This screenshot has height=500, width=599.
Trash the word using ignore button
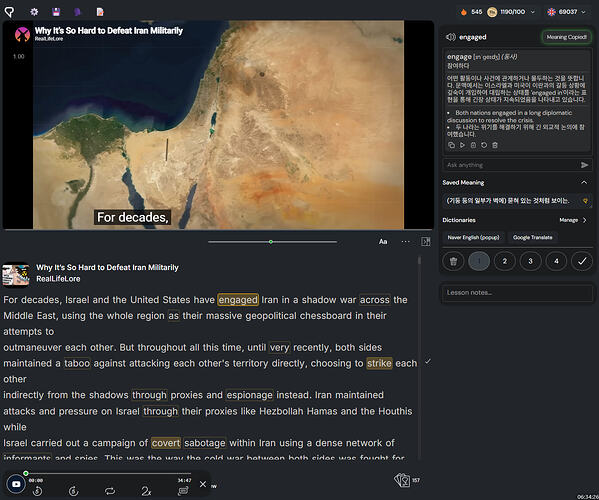453,261
